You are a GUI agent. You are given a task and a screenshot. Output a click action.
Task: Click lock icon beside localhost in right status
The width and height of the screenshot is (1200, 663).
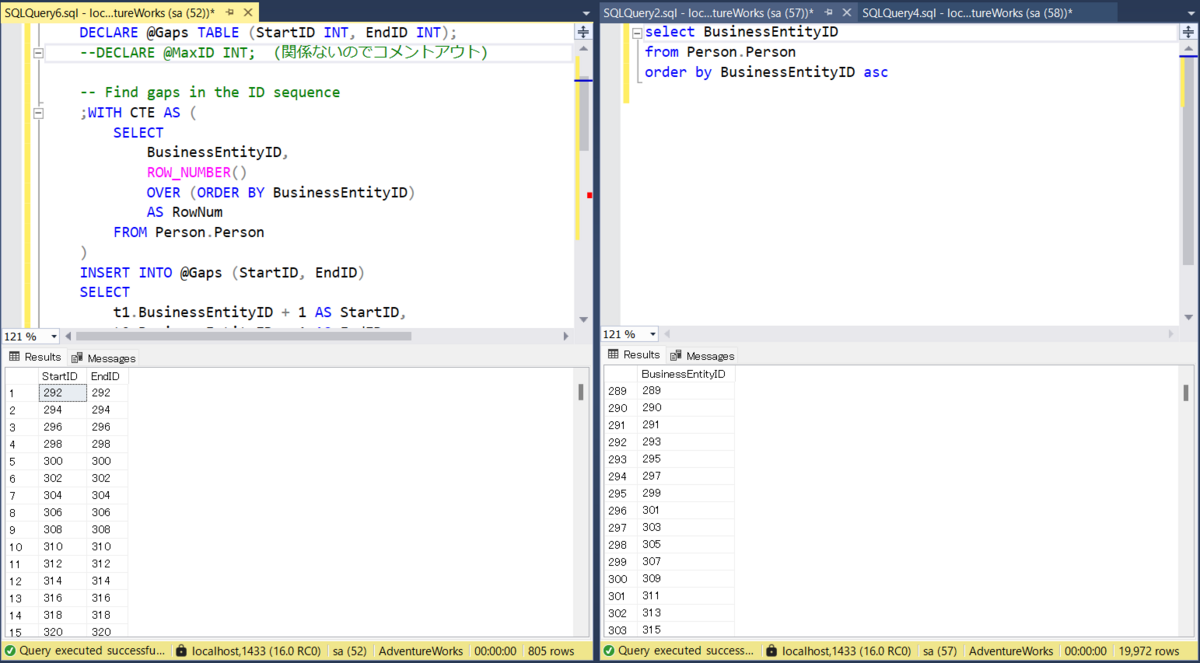(x=772, y=651)
